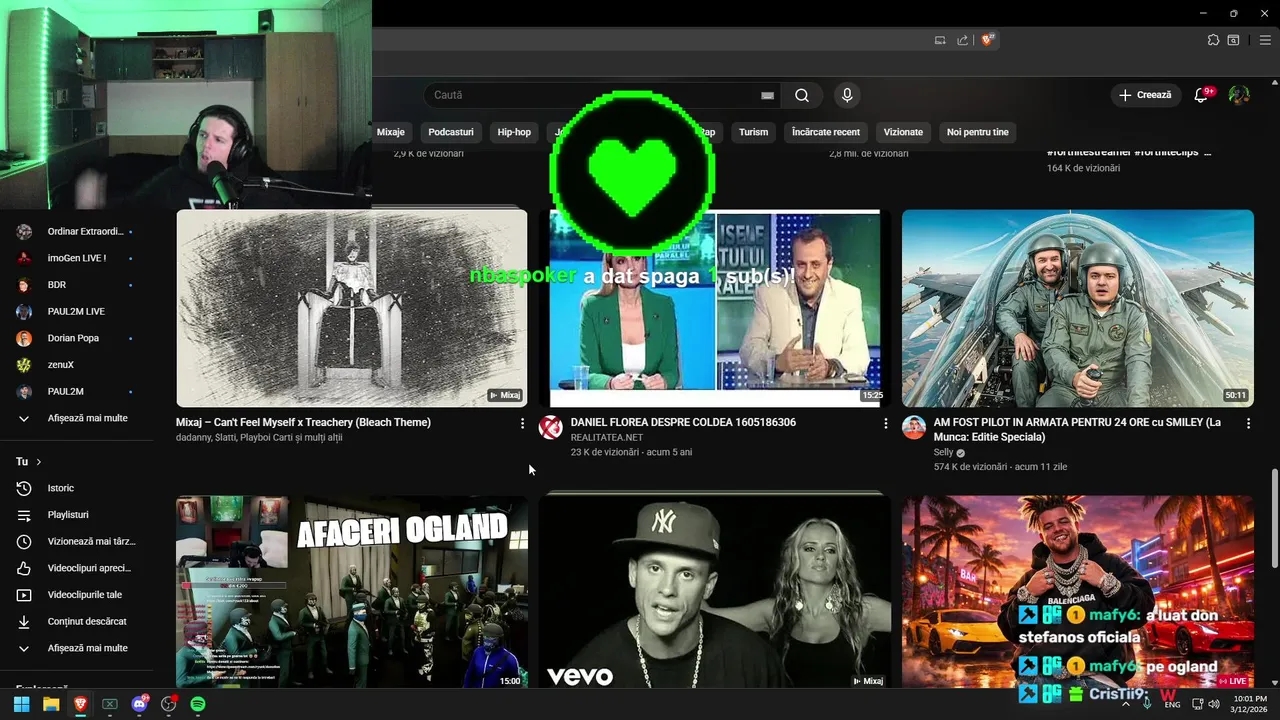
Task: Open the sidebar search panel icon
Action: point(1233,40)
